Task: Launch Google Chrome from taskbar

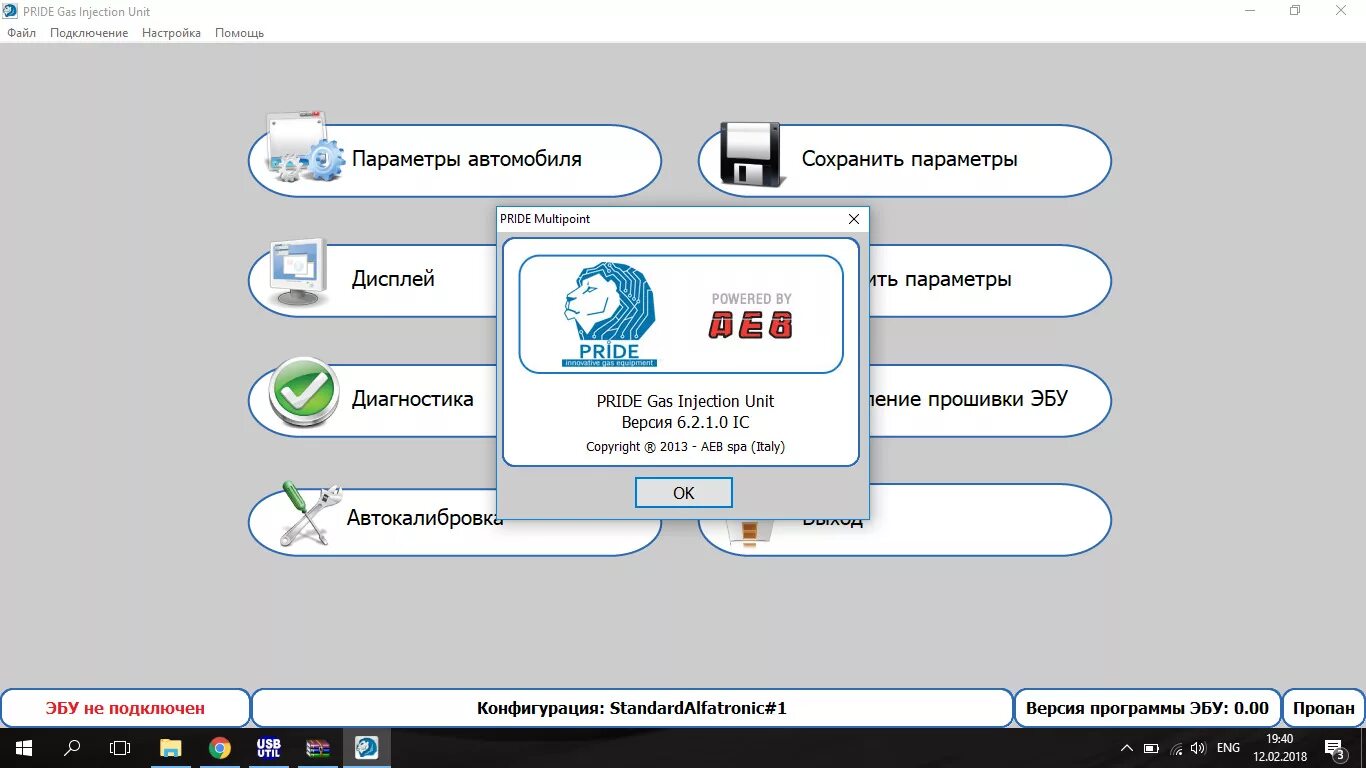Action: pos(220,748)
